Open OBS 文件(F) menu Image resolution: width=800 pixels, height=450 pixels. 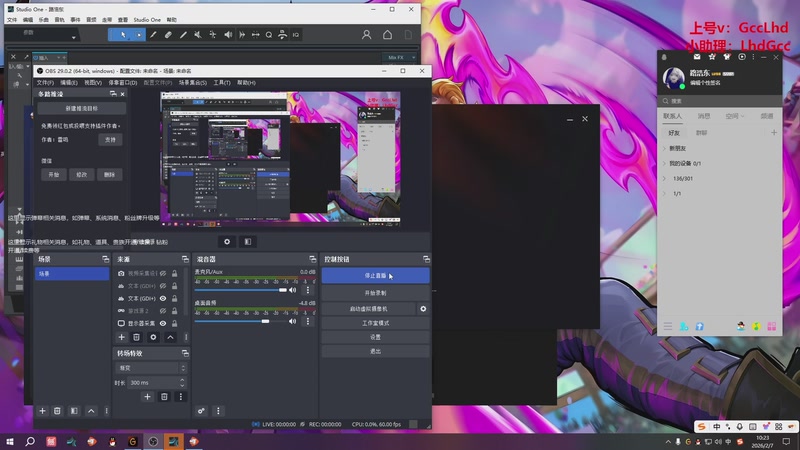pos(45,83)
